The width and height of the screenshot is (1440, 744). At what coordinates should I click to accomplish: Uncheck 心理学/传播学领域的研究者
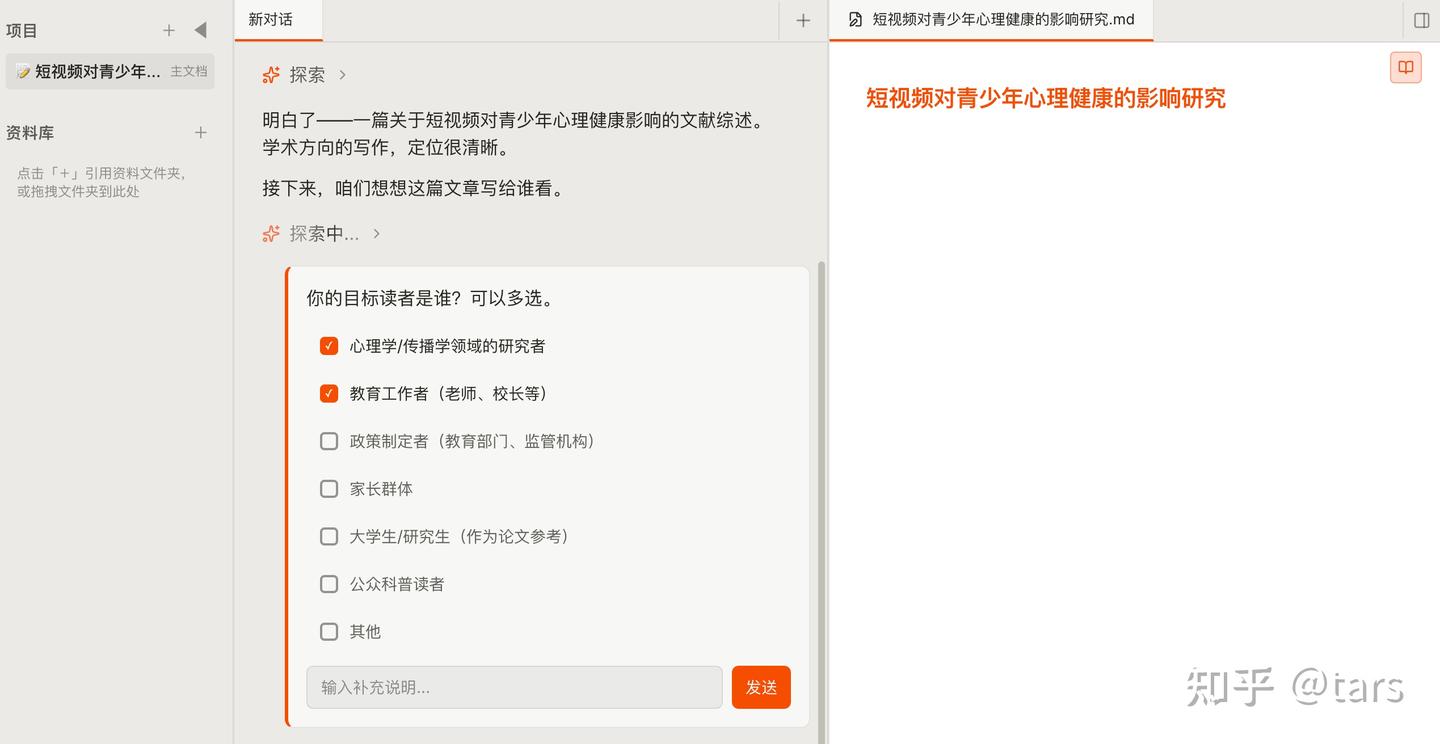point(328,345)
